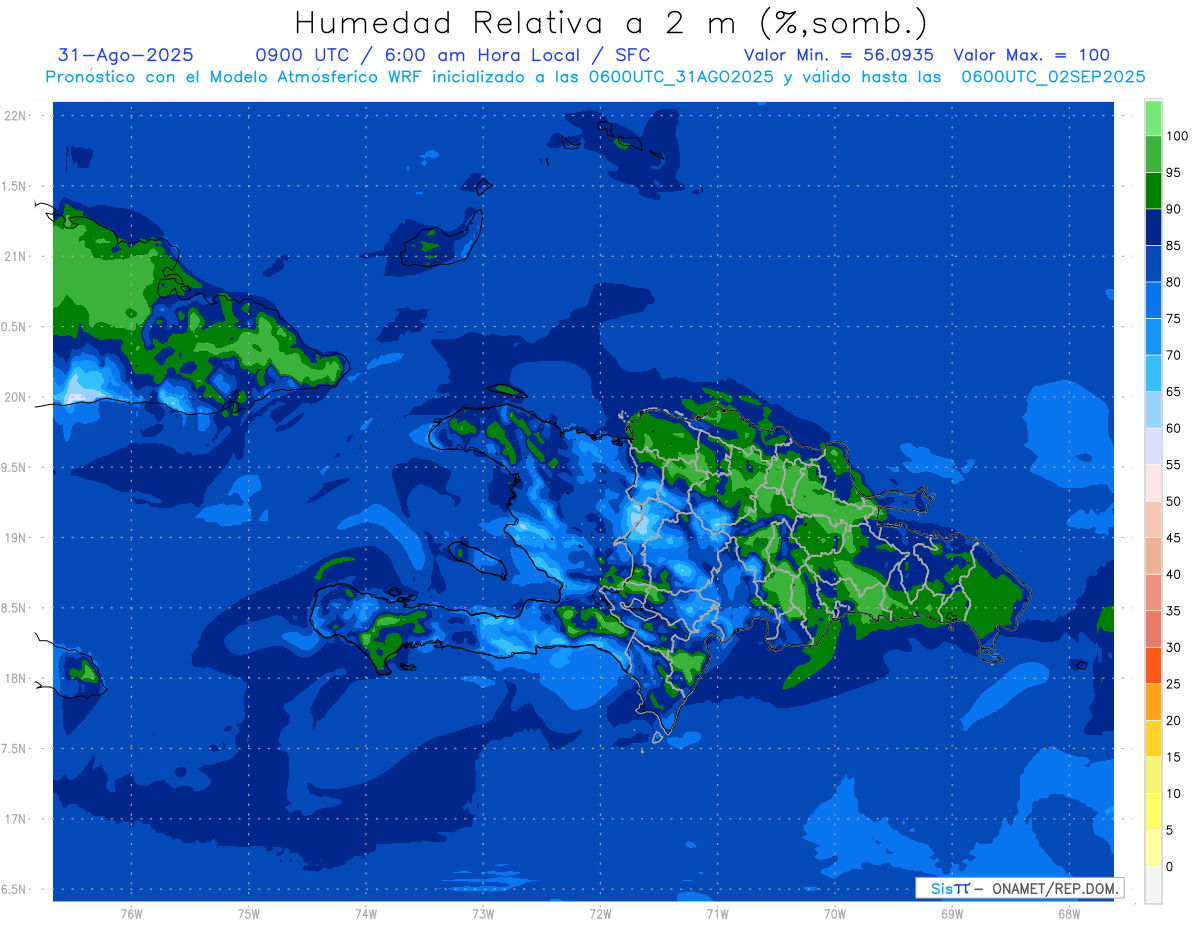Pick the blue swatch between 75 and 80

(1153, 300)
